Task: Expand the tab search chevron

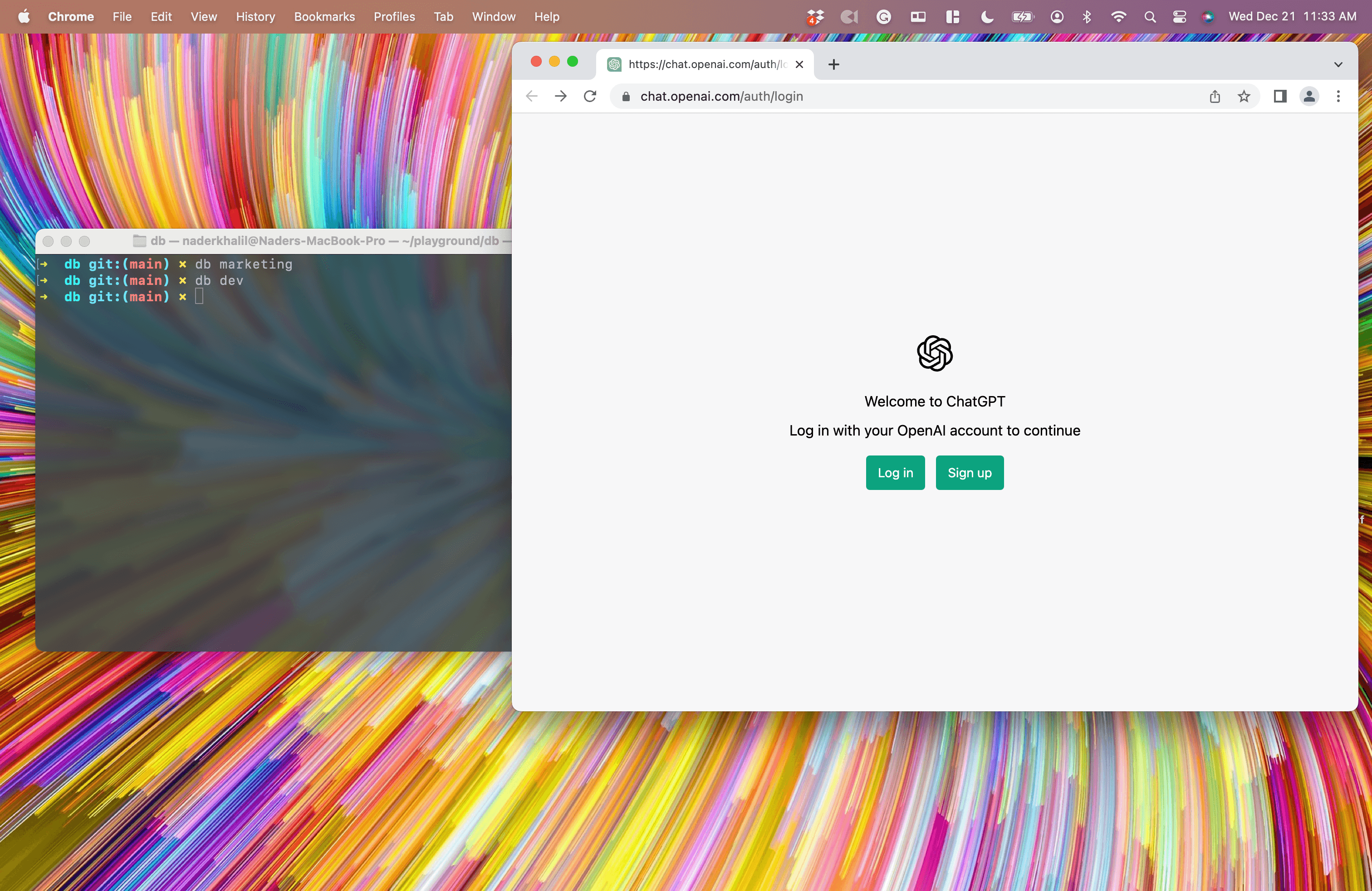Action: [1338, 64]
